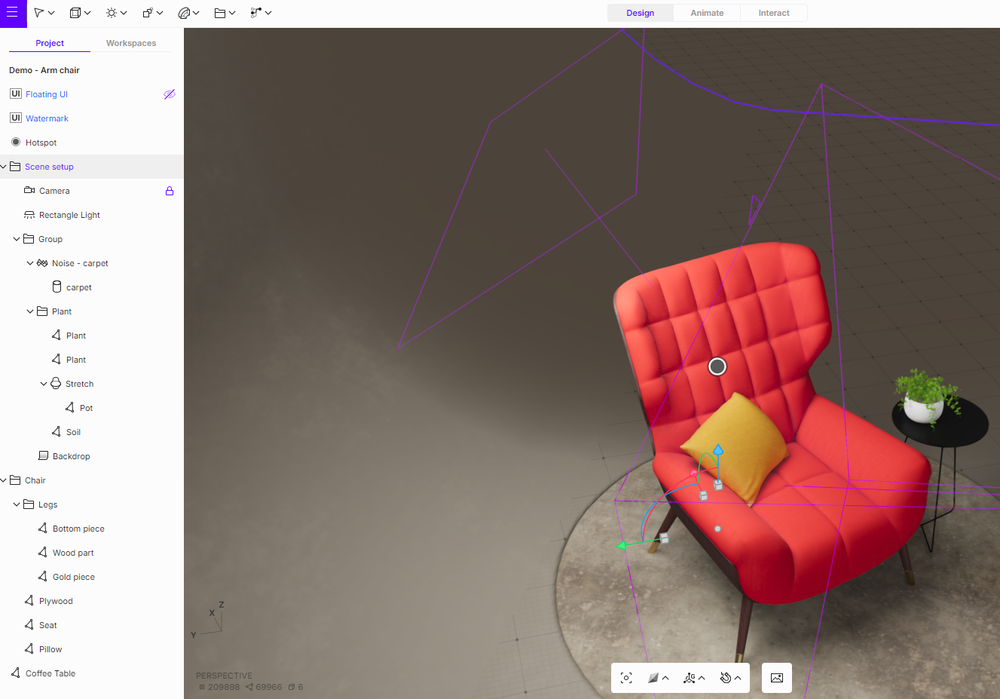
Task: Collapse the Scene setup folder
Action: point(4,166)
